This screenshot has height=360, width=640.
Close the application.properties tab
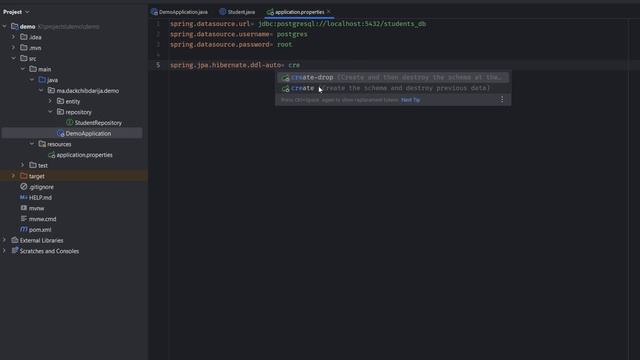329,11
